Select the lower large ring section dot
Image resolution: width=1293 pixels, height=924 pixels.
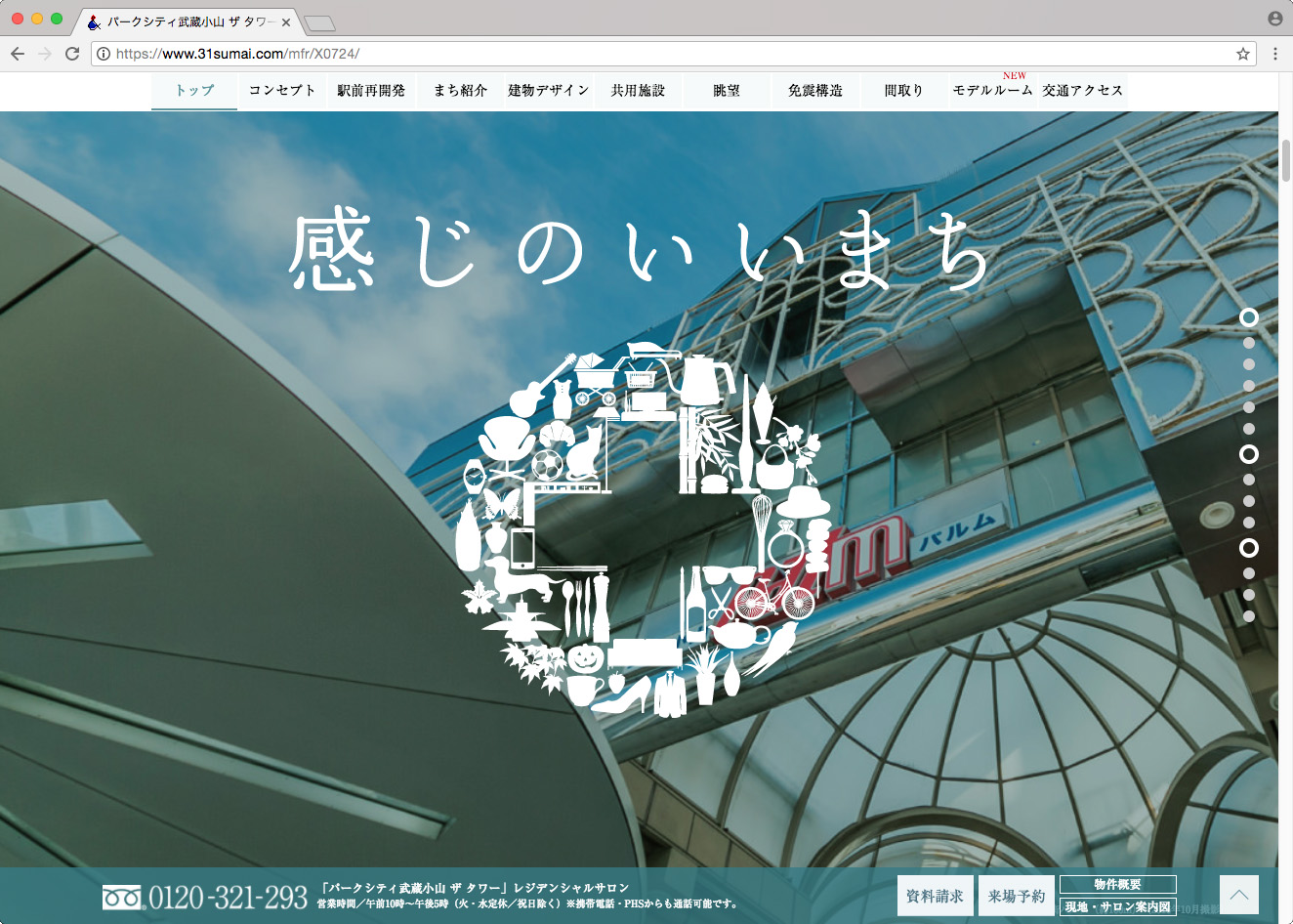click(1249, 548)
